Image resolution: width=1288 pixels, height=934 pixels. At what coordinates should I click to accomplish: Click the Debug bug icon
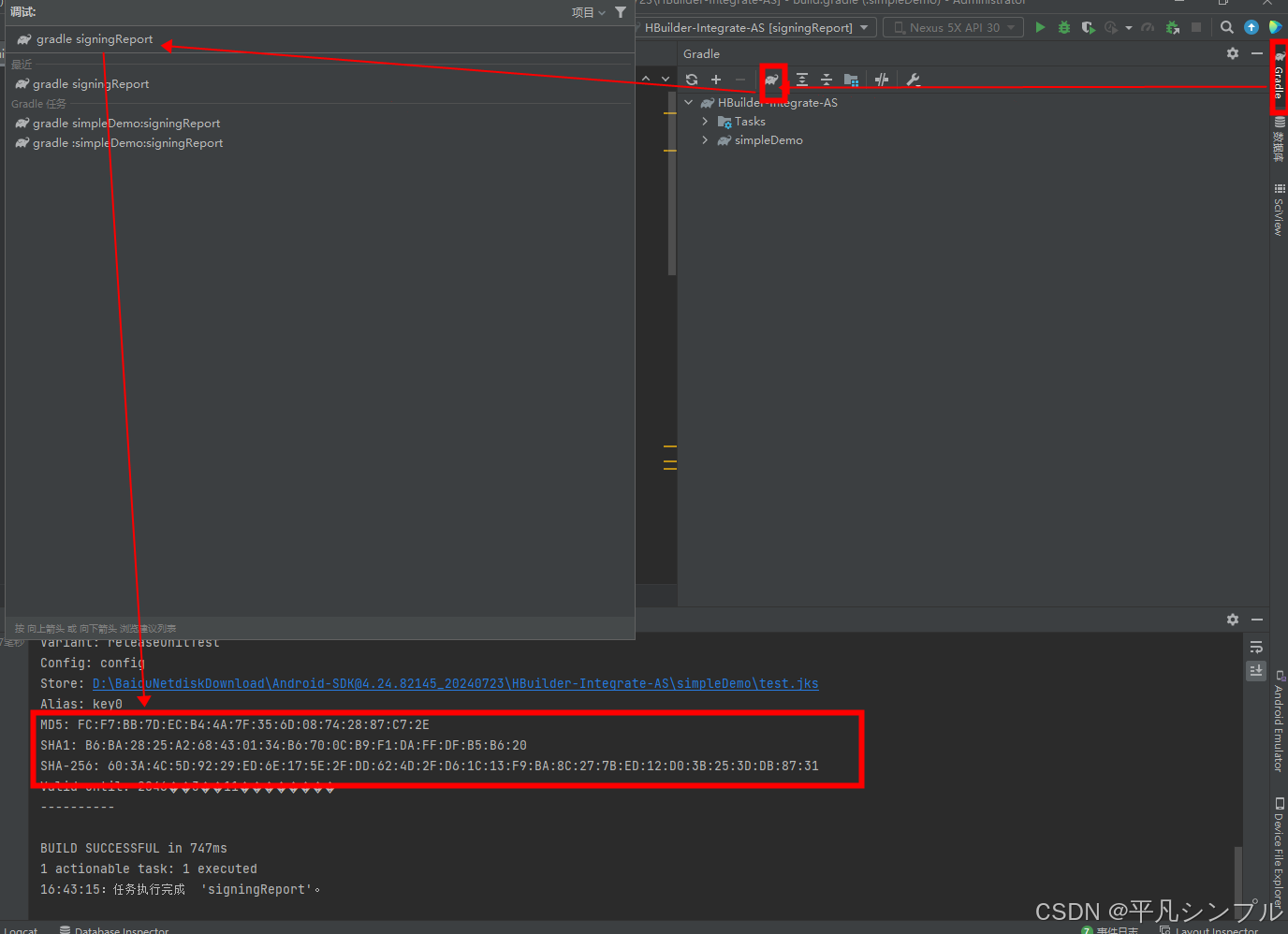pos(1064,27)
